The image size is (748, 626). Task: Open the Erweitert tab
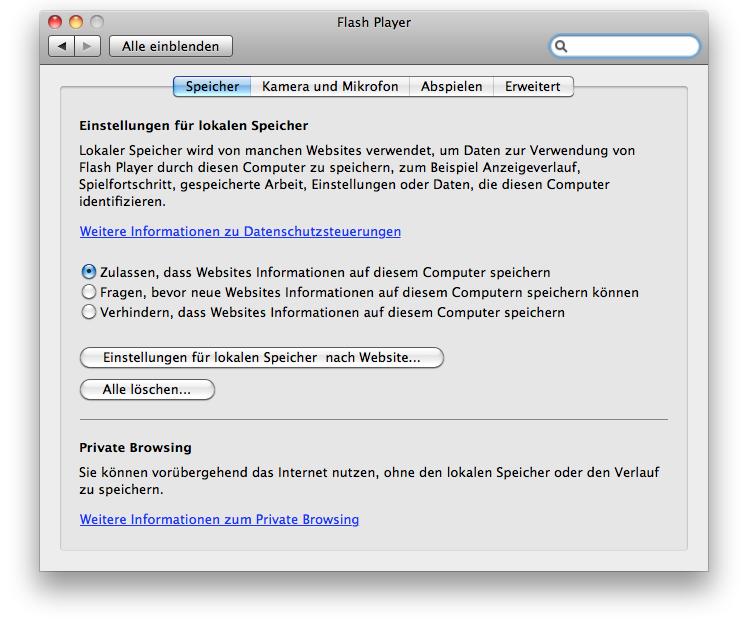(x=533, y=86)
